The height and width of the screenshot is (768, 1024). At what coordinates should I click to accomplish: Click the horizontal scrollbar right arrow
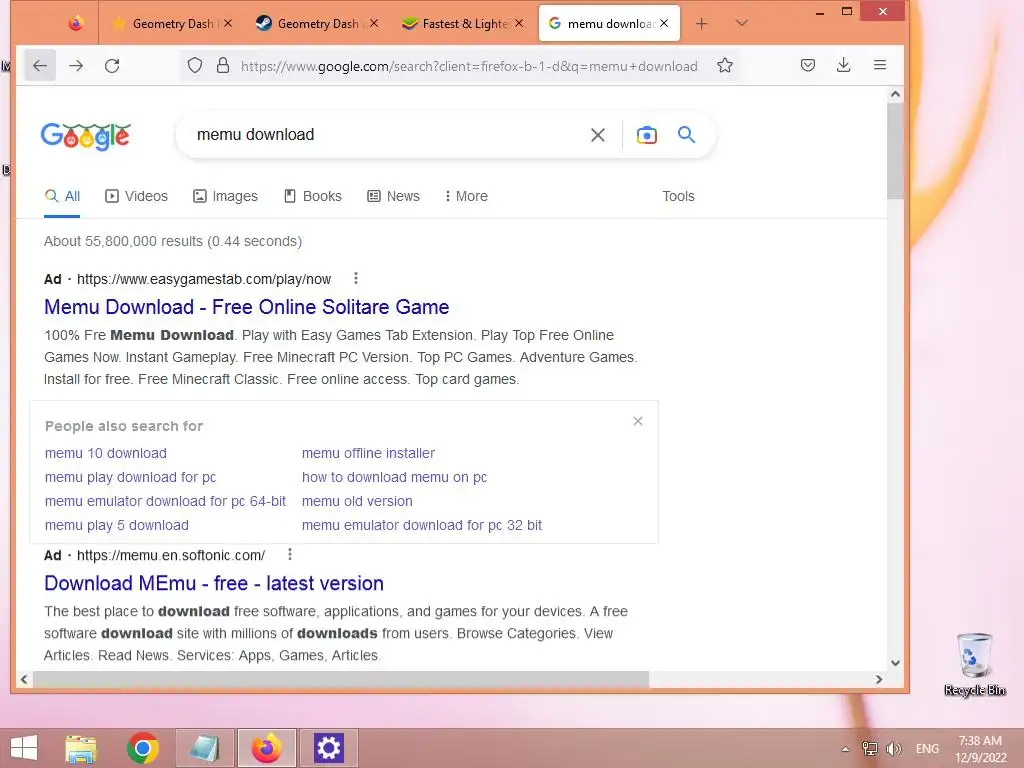(879, 679)
